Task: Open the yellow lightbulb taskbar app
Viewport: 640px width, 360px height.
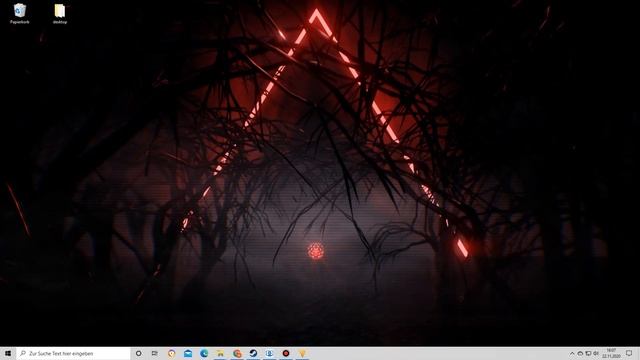Action: (302, 353)
